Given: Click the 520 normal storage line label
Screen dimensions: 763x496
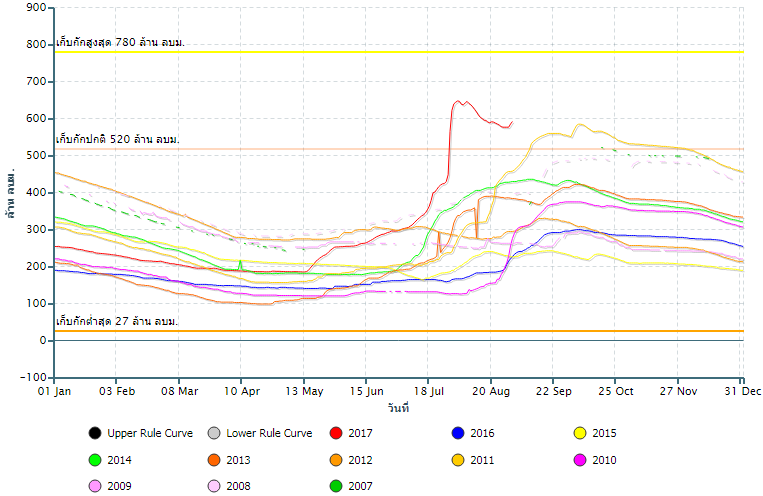Looking at the screenshot, I should (x=117, y=139).
